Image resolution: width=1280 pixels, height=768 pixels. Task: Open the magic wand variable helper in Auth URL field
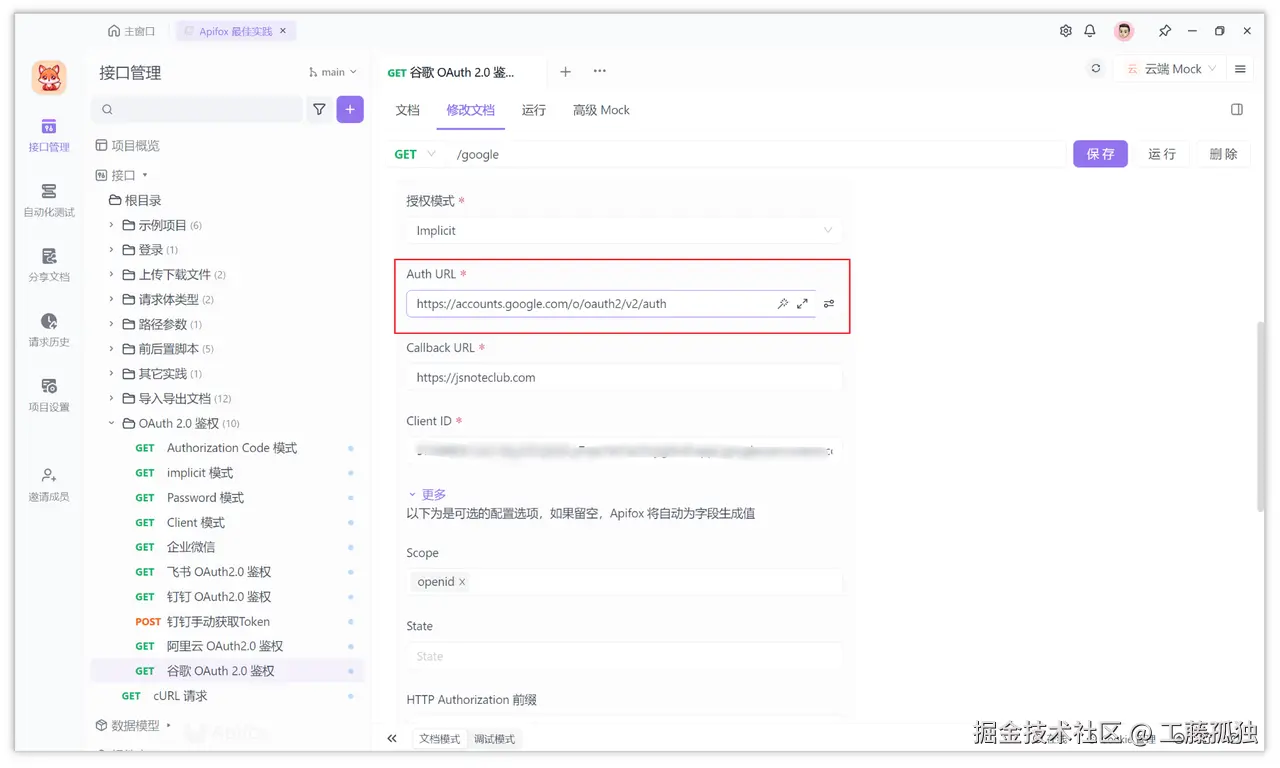pyautogui.click(x=783, y=303)
